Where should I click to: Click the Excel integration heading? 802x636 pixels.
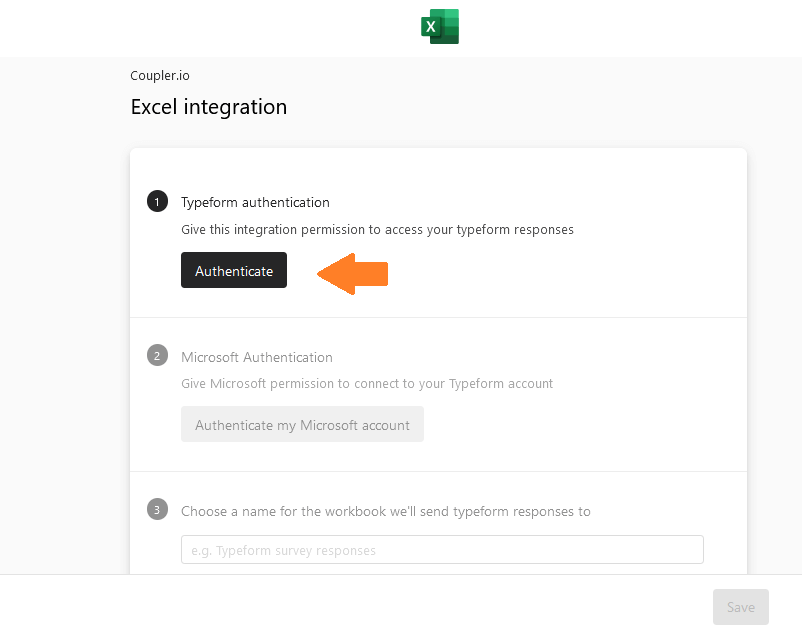point(209,107)
